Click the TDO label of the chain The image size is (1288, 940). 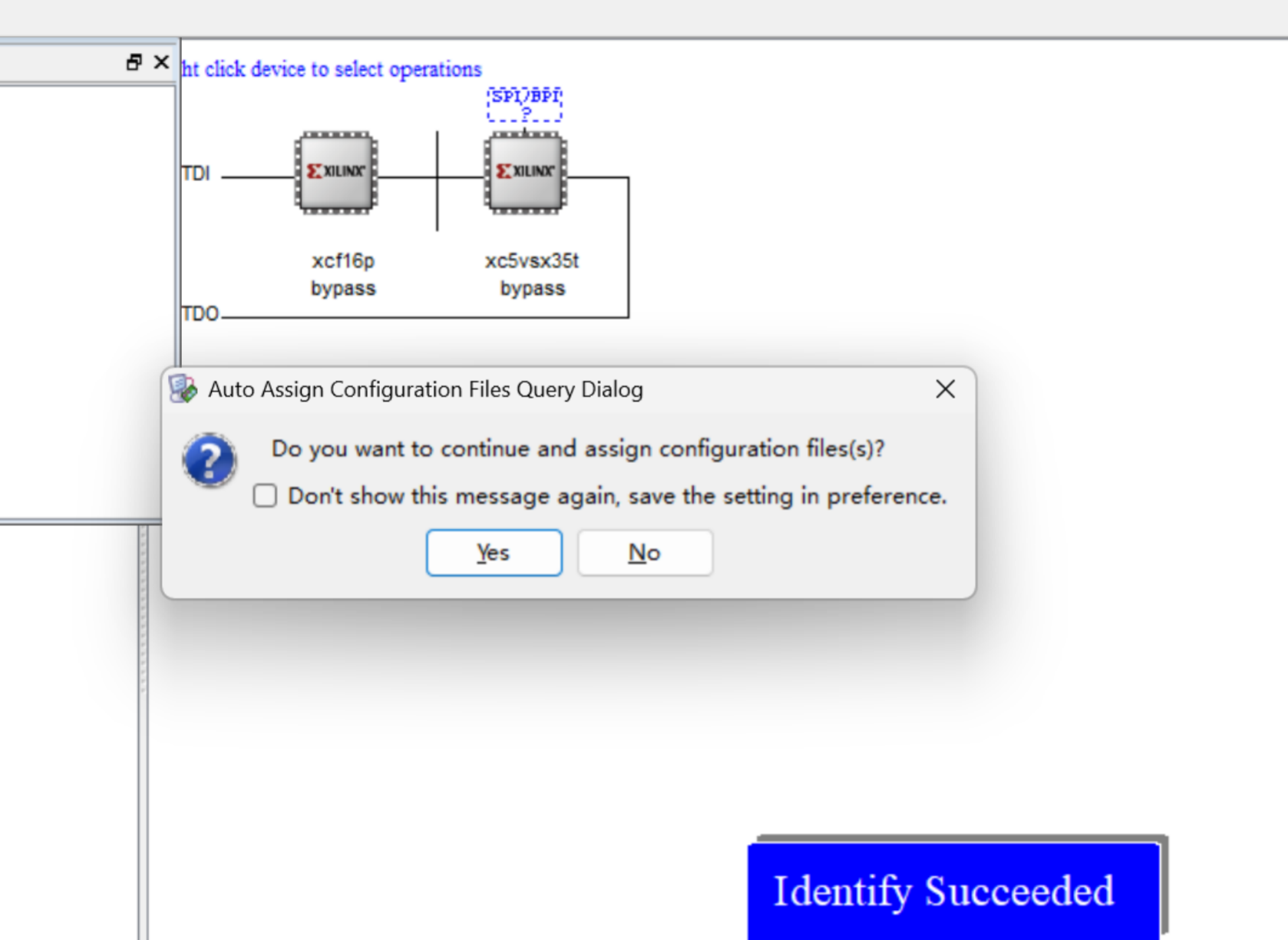(200, 313)
